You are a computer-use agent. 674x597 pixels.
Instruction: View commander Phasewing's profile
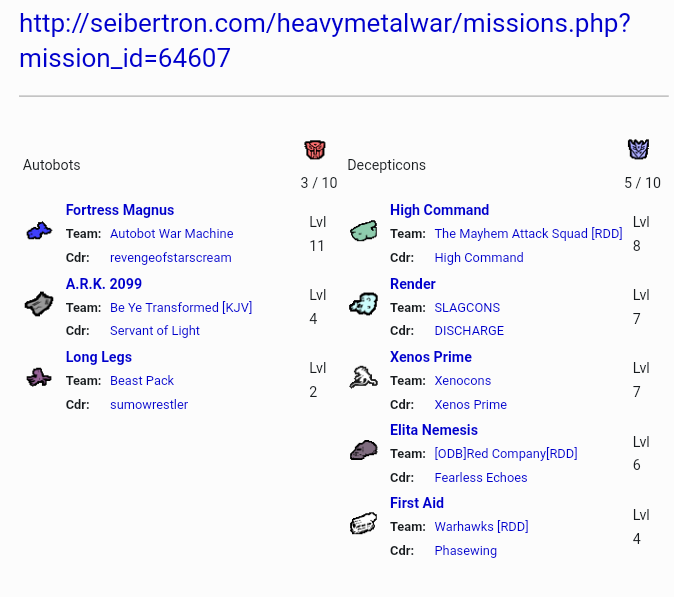pos(465,551)
